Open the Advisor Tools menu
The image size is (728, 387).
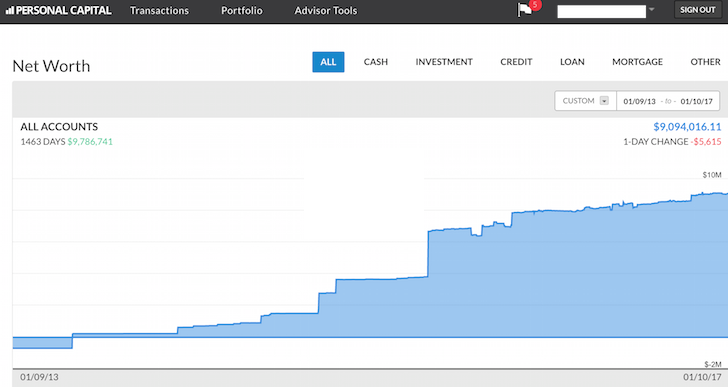325,10
